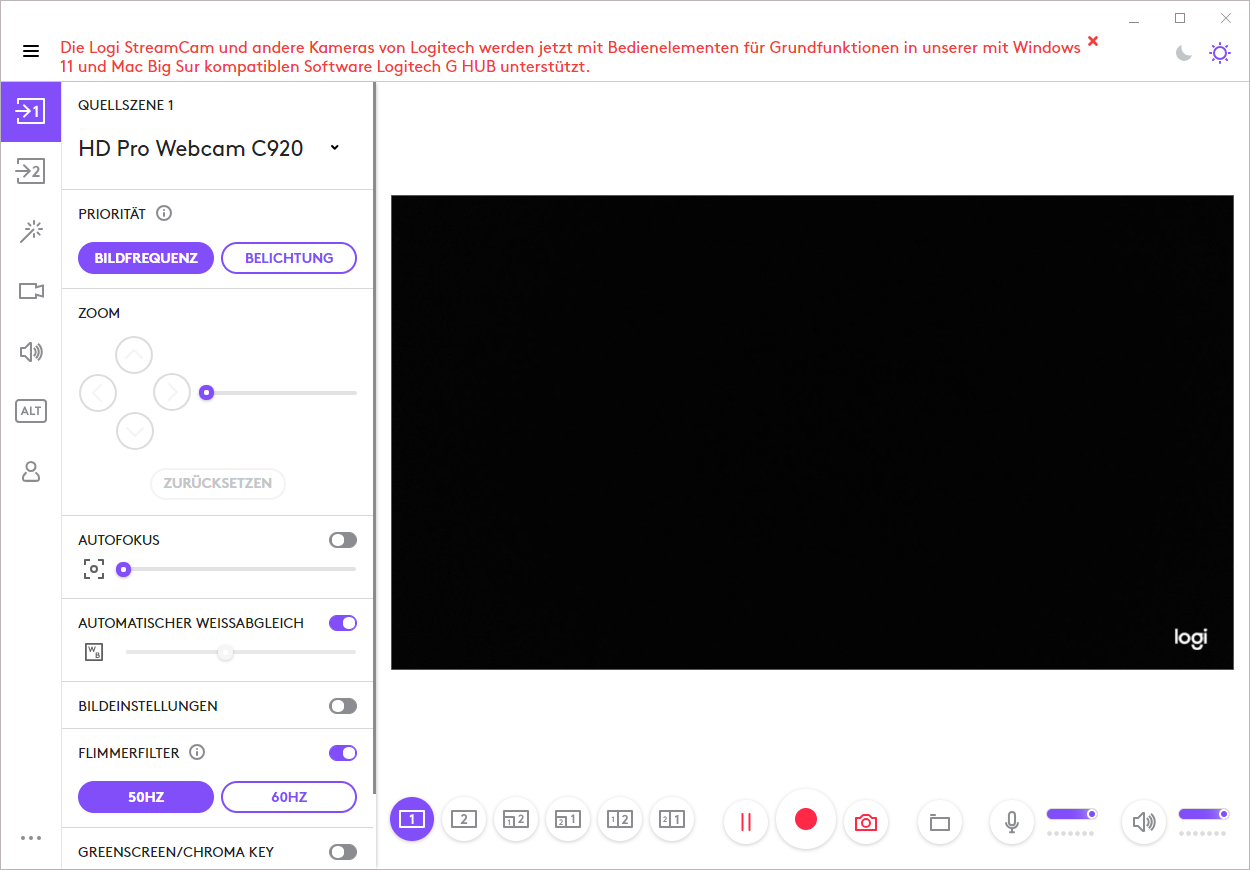Pan the camera view right
Image resolution: width=1250 pixels, height=870 pixels.
[172, 392]
